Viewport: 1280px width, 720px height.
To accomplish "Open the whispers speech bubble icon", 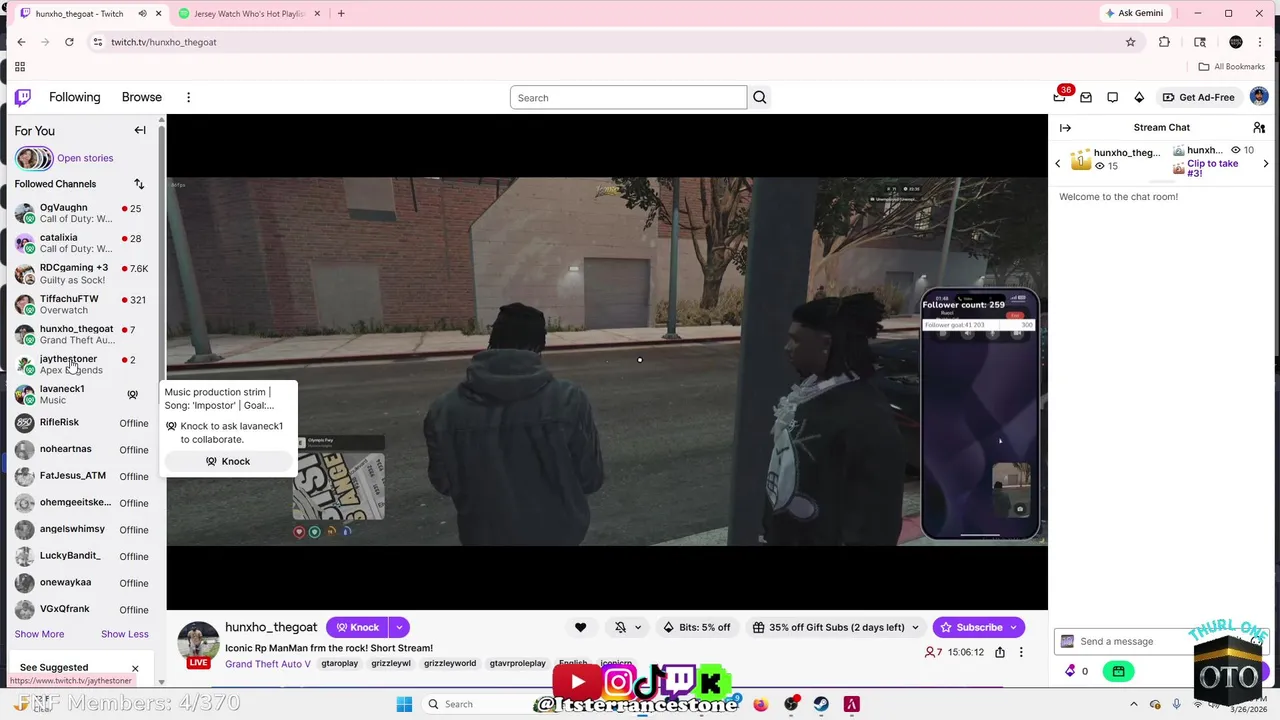I will point(1112,97).
